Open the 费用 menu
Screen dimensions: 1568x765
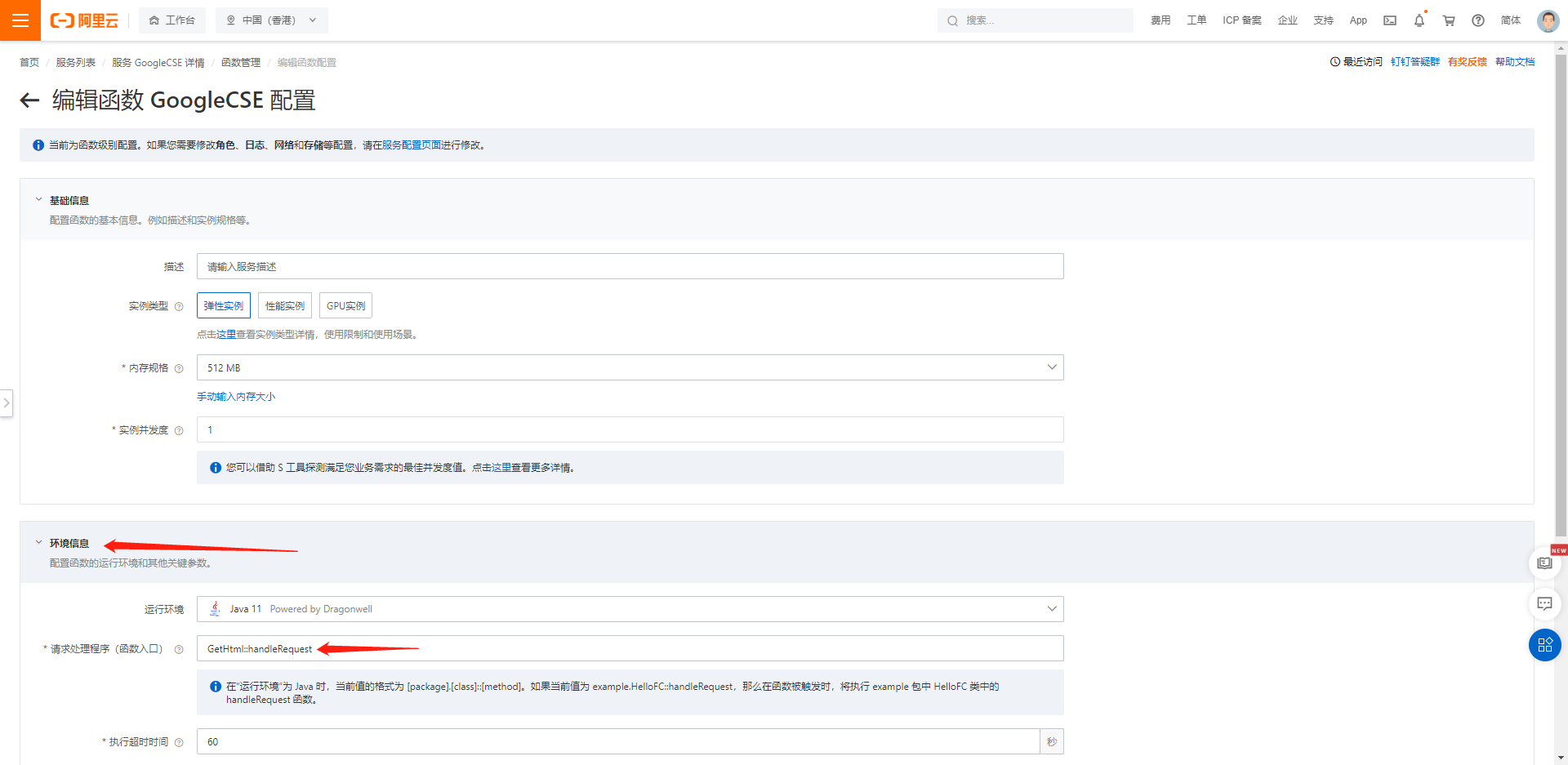pyautogui.click(x=1160, y=20)
